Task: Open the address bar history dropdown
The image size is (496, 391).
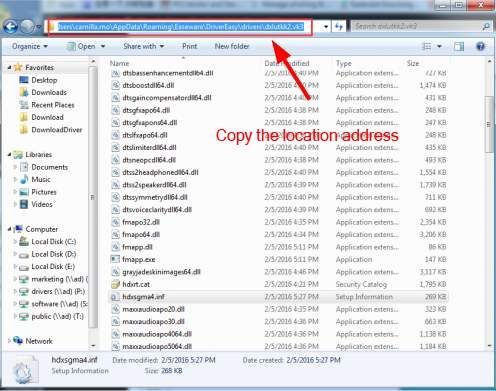Action: (x=326, y=27)
